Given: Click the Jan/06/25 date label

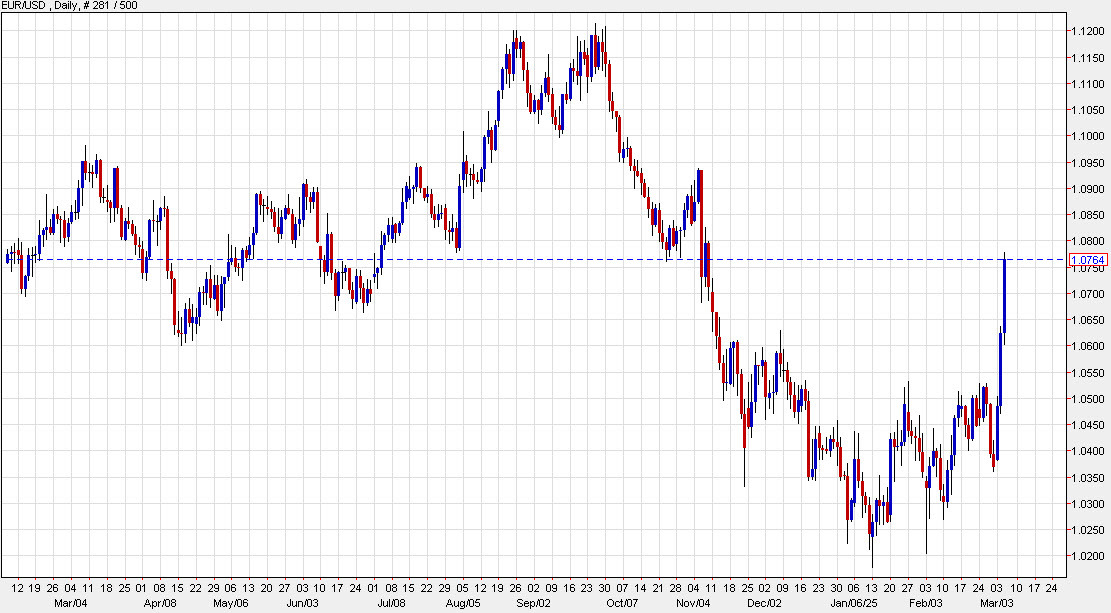Looking at the screenshot, I should coord(854,603).
